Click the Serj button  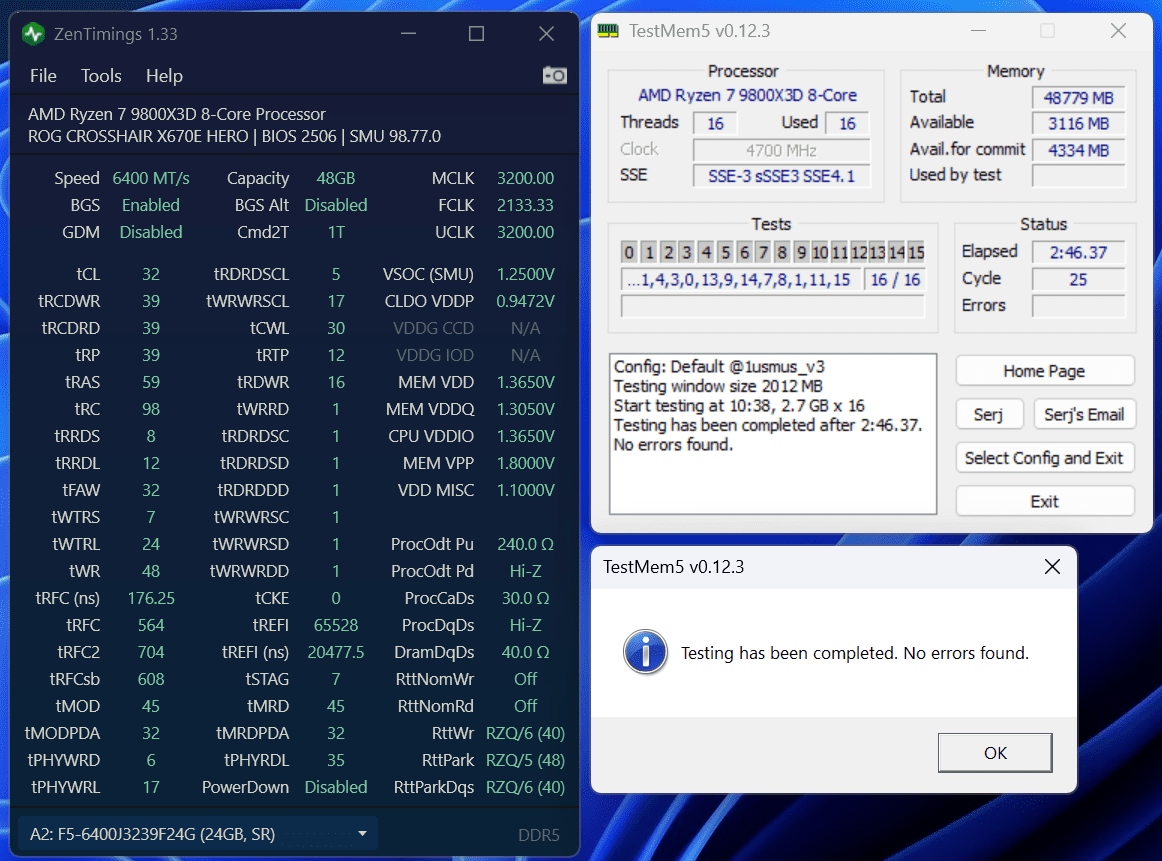click(x=989, y=414)
